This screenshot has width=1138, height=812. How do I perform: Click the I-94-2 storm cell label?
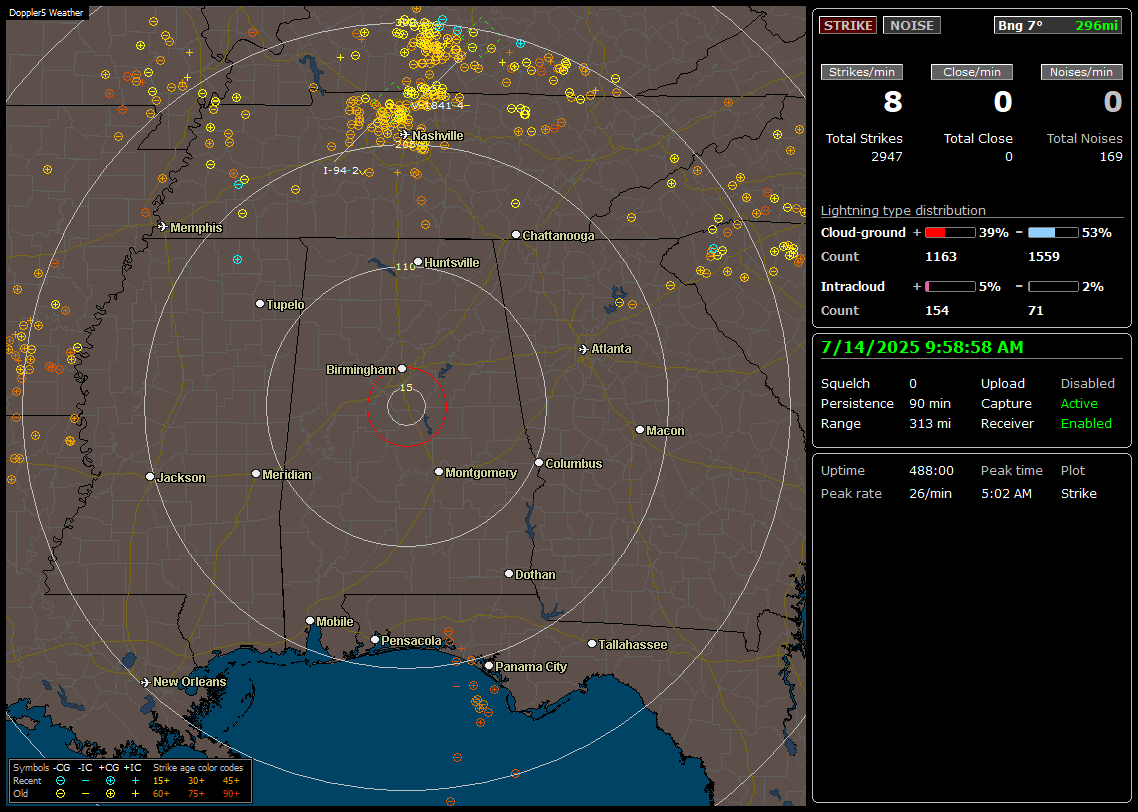(341, 171)
